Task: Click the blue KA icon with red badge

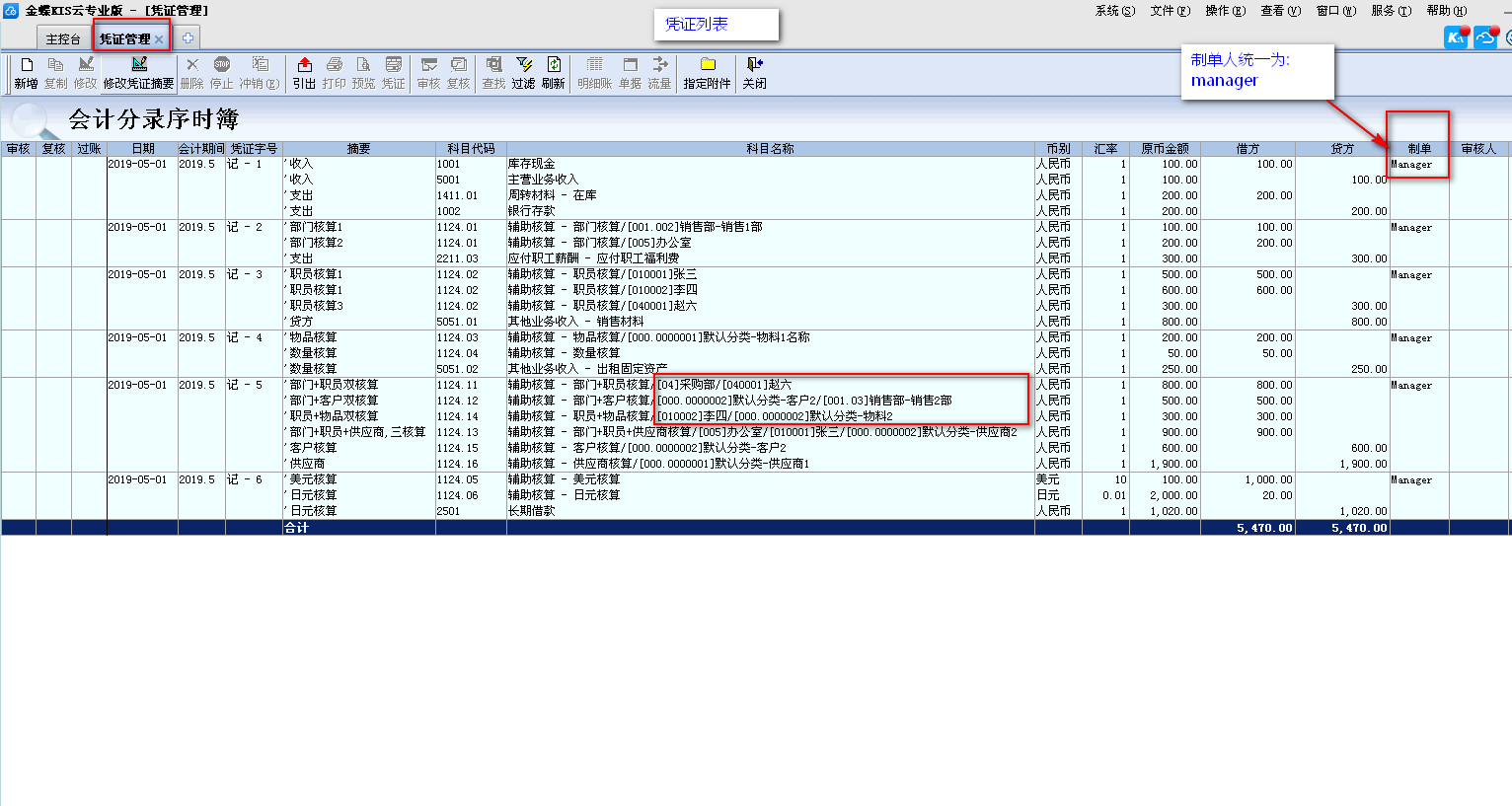Action: pyautogui.click(x=1456, y=37)
